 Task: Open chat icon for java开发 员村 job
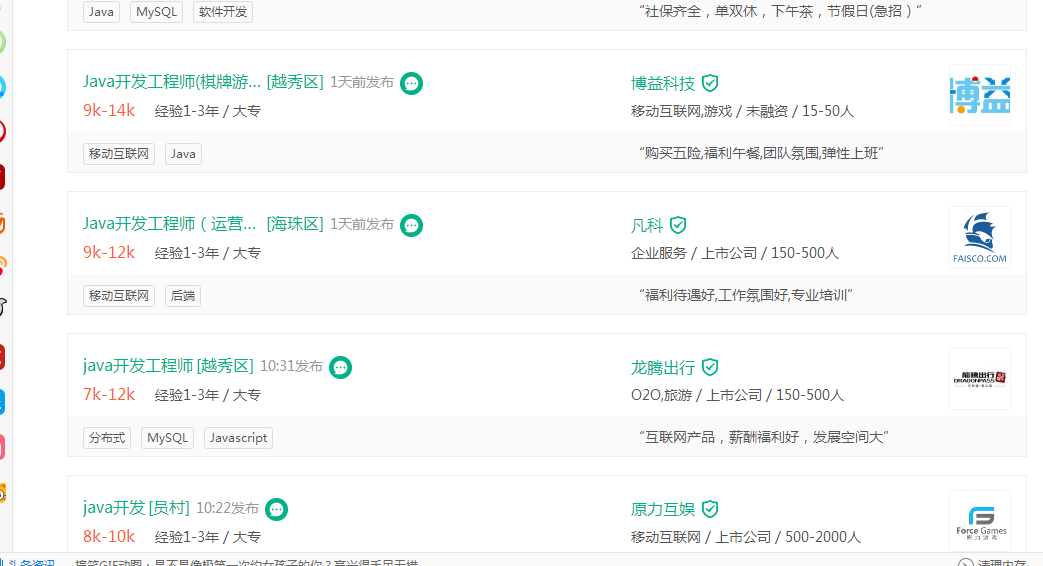pos(277,509)
